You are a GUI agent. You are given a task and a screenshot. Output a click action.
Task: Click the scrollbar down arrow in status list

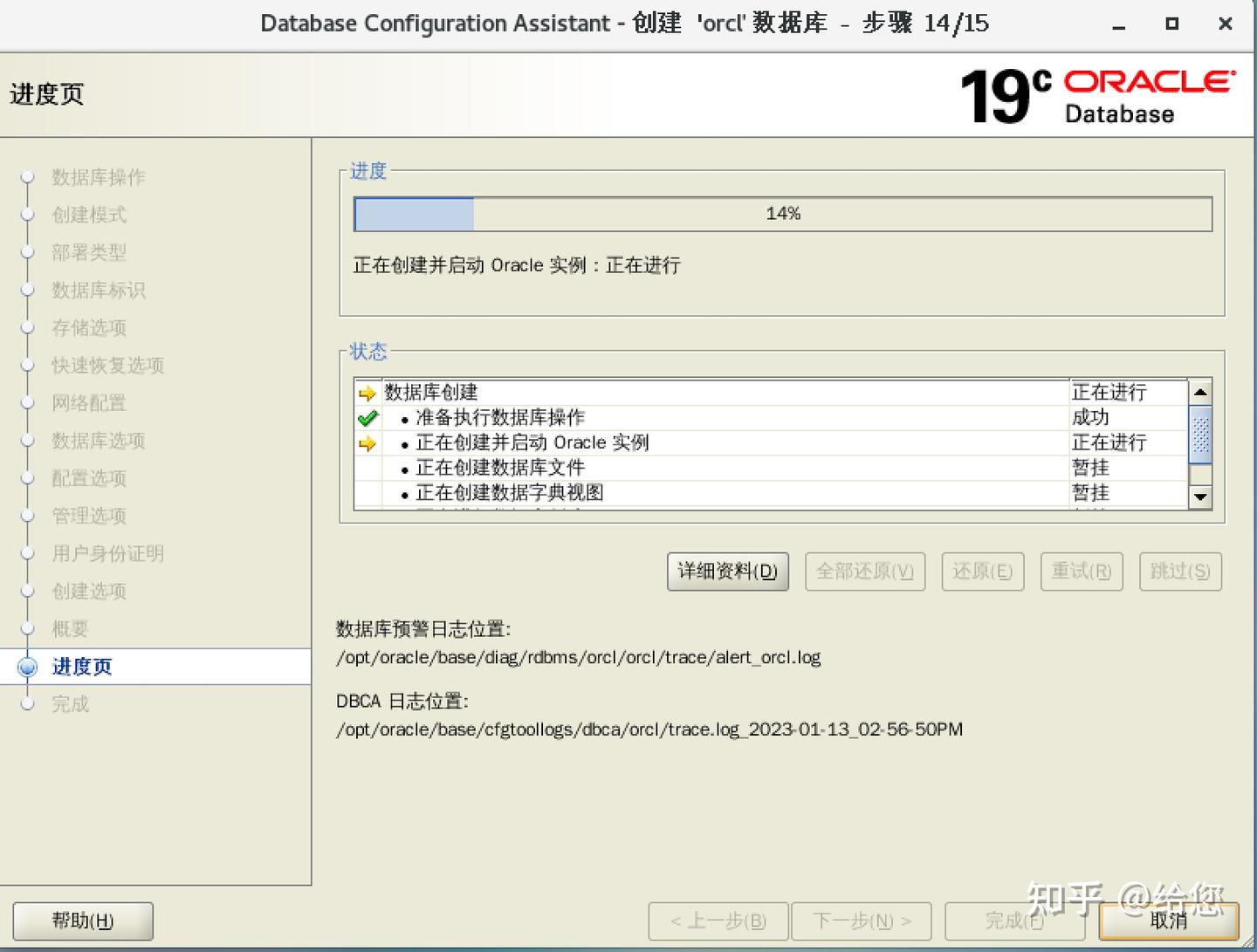coord(1201,497)
